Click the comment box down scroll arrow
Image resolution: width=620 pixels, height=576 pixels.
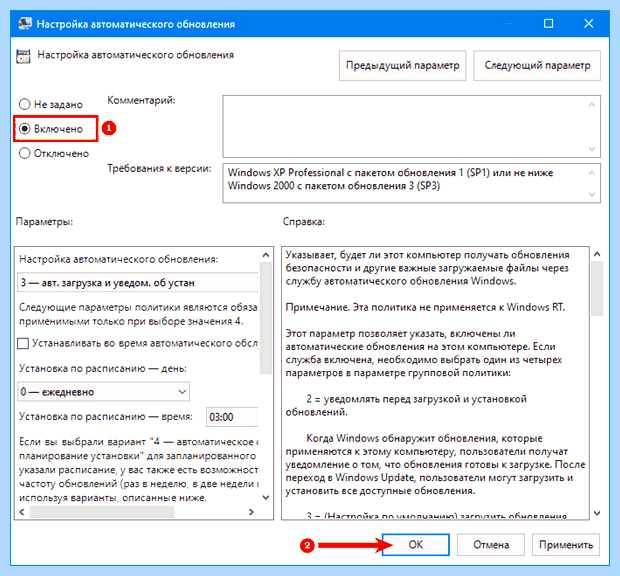coord(592,149)
